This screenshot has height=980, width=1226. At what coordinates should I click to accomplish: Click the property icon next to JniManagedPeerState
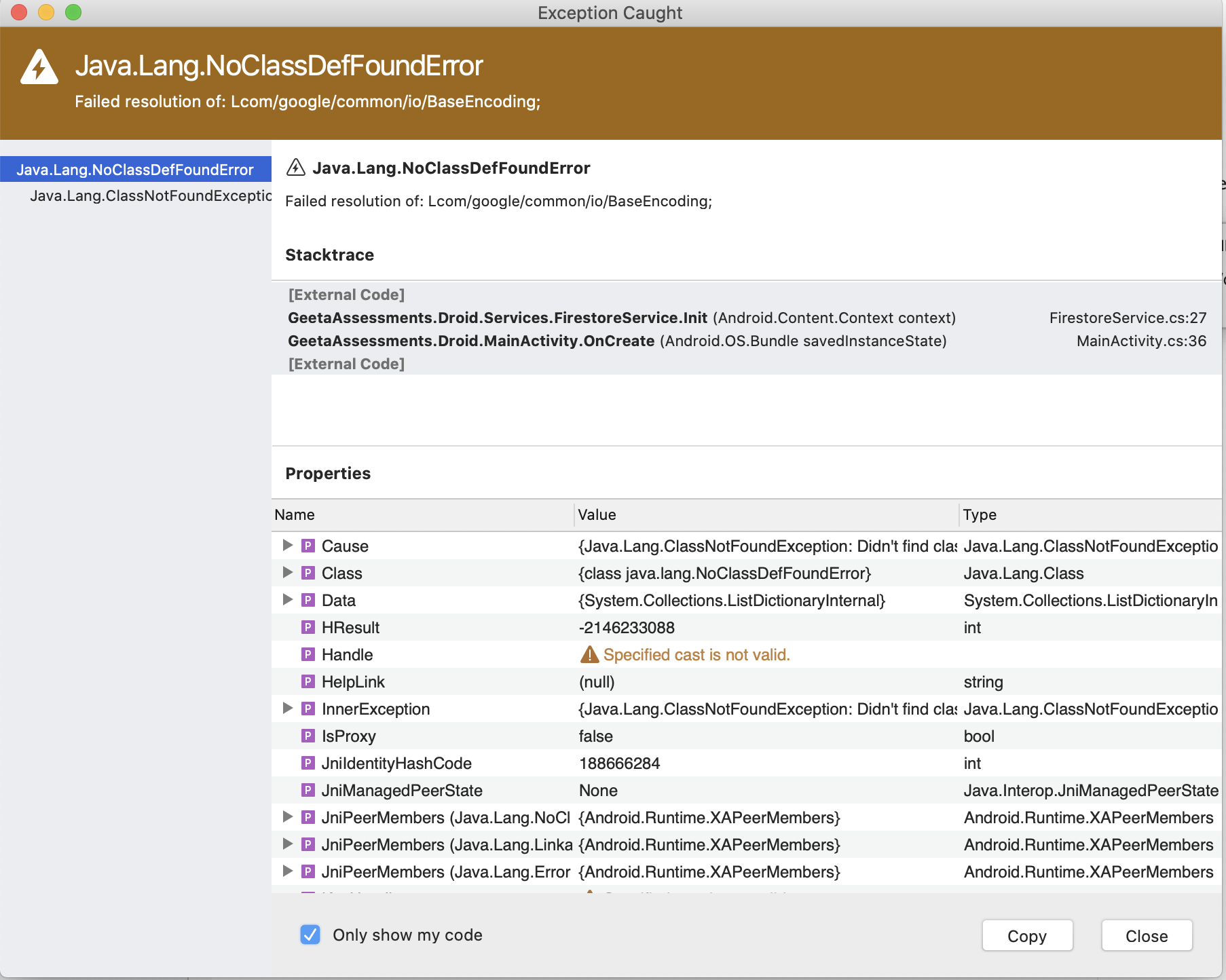click(x=308, y=790)
